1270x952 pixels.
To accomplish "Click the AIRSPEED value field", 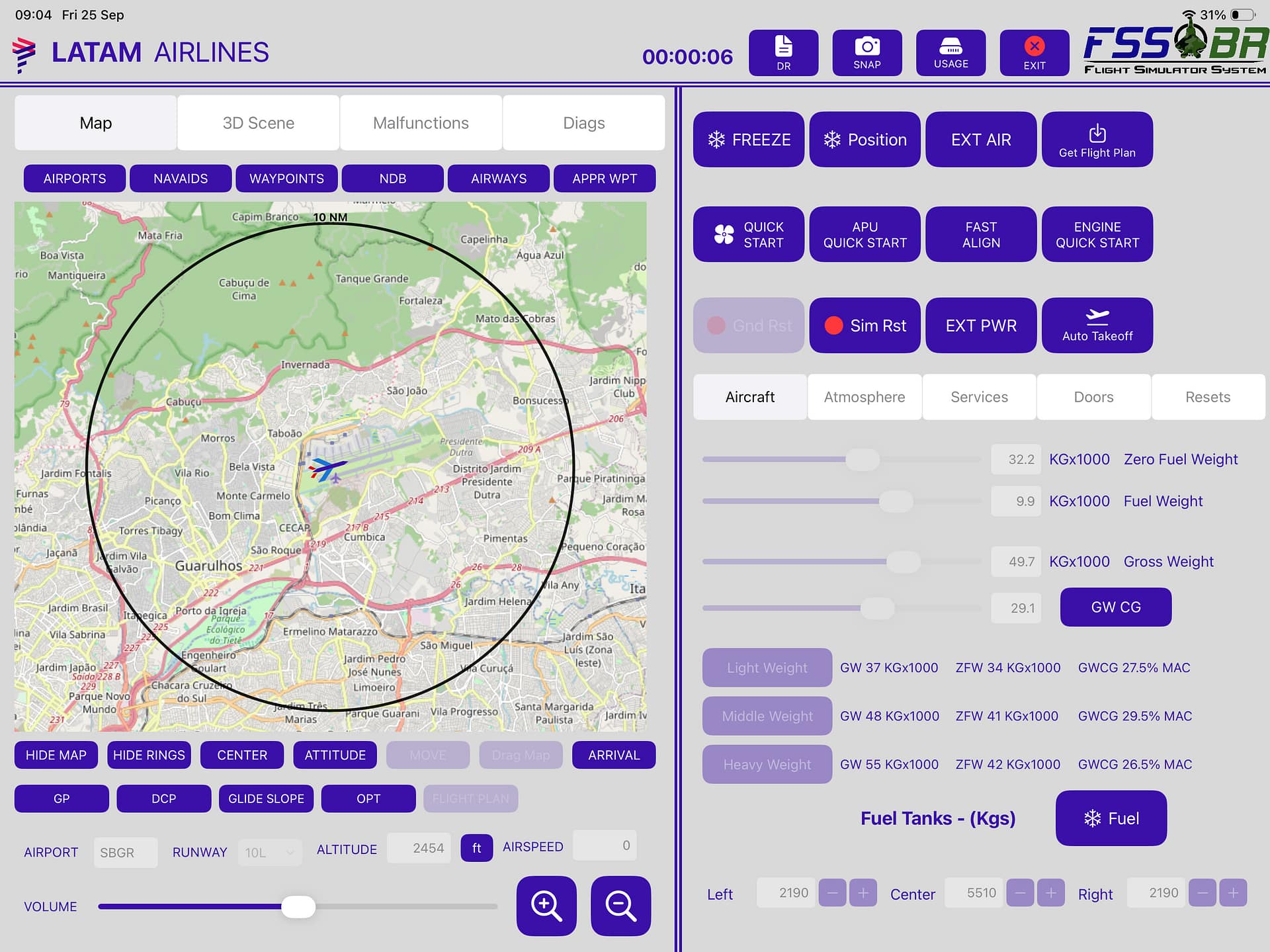I will 605,845.
